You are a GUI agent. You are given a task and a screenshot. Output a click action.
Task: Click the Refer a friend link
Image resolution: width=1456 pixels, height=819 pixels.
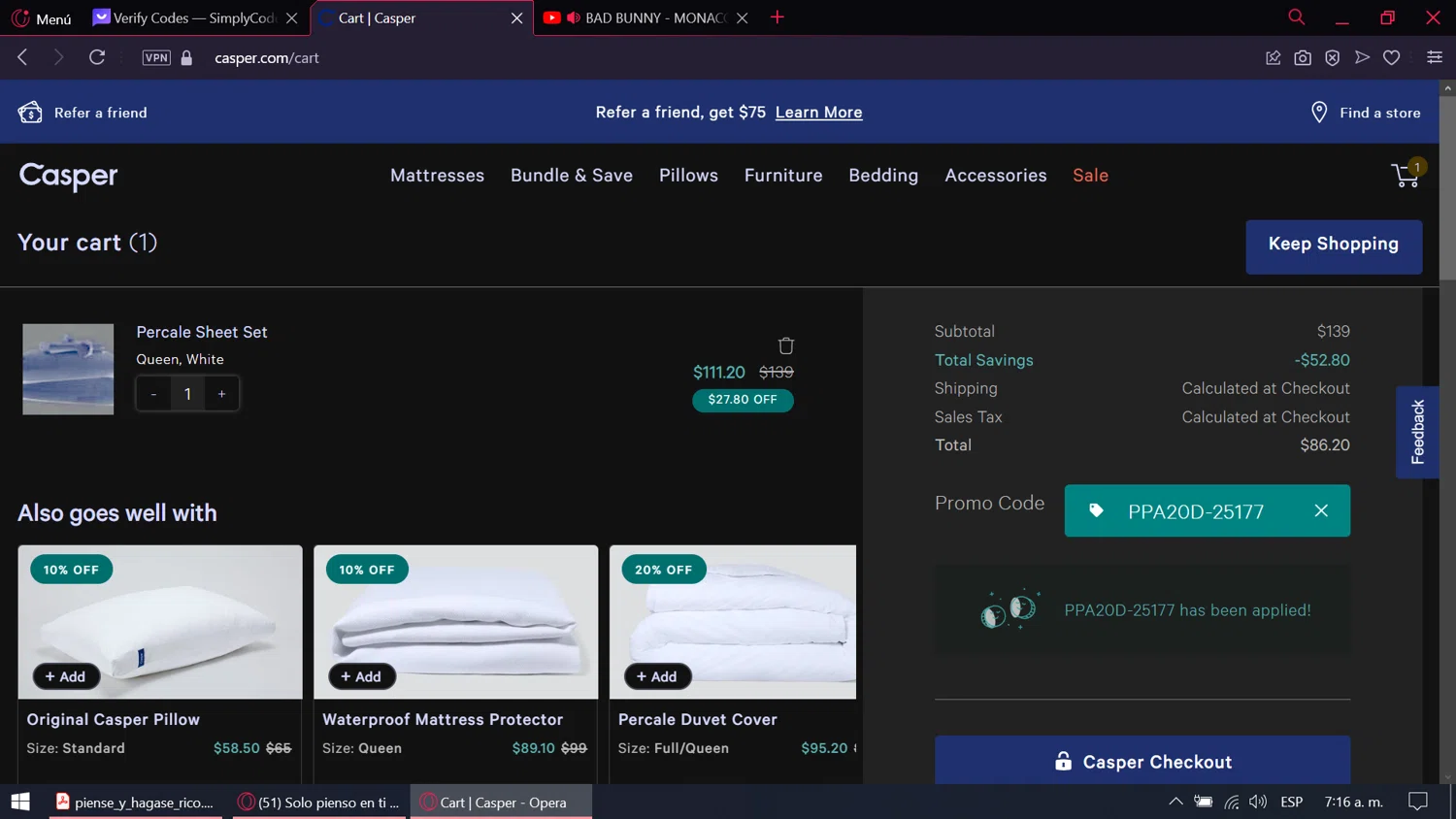tap(83, 113)
